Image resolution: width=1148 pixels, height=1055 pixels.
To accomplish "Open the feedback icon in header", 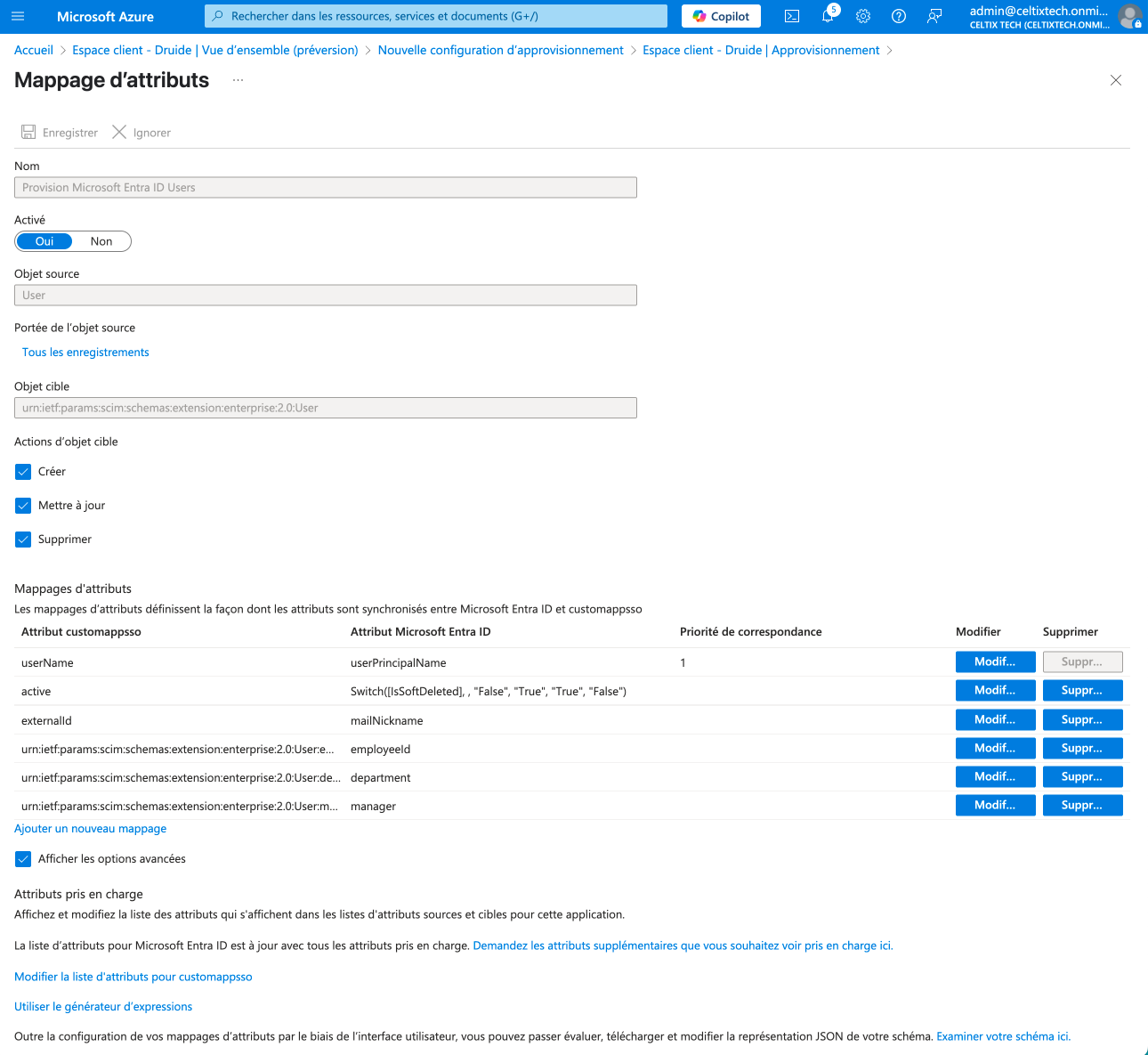I will click(x=934, y=16).
